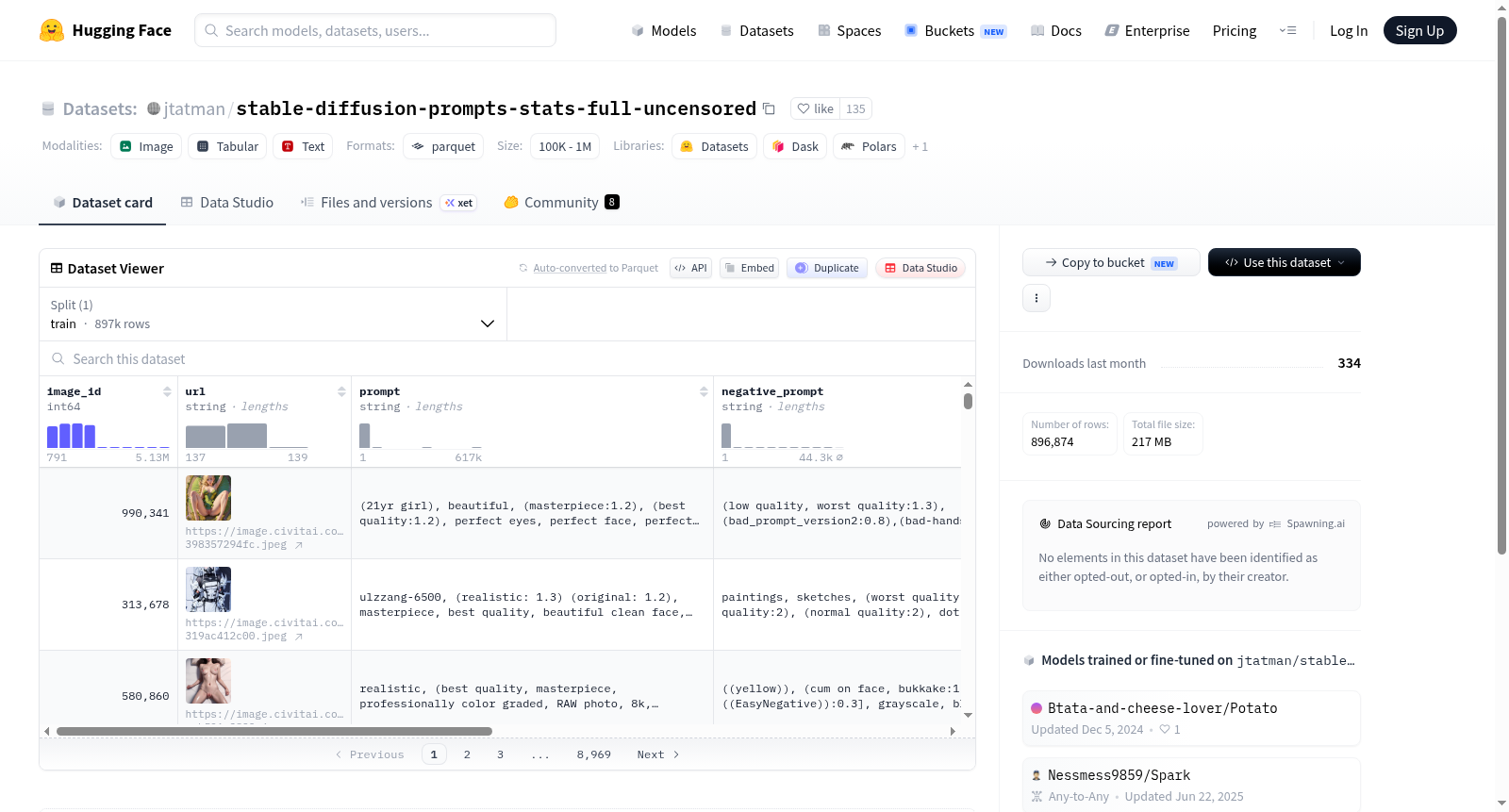Open external link for 398357294fc.jpeg
The width and height of the screenshot is (1509, 812).
(x=299, y=545)
